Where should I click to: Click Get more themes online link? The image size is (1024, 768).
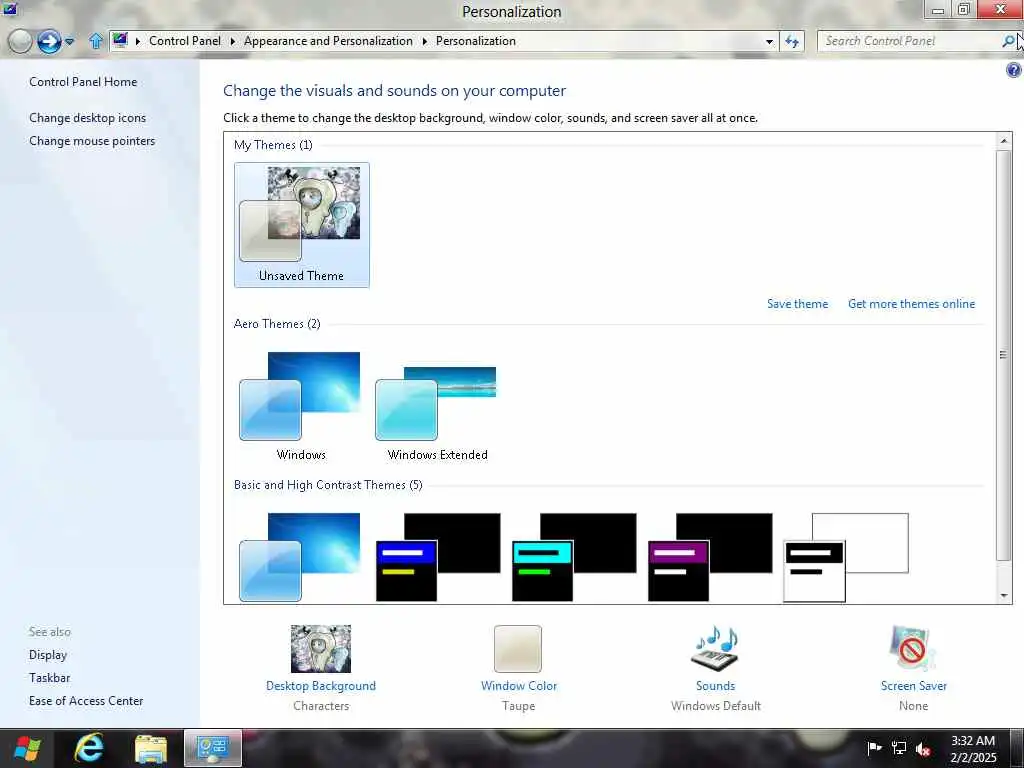tap(911, 304)
